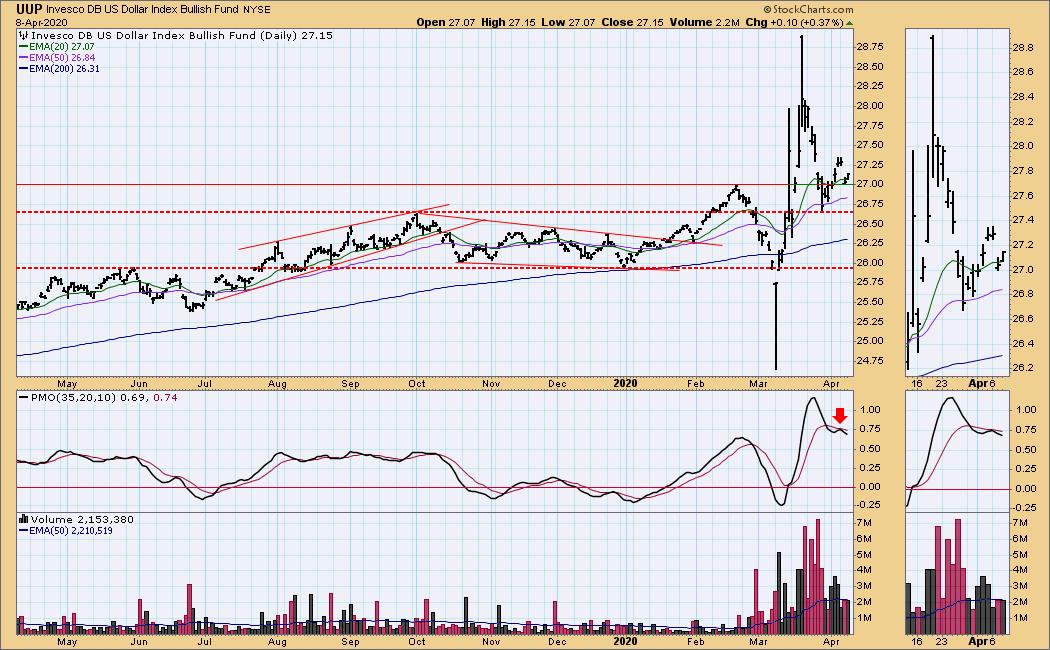The height and width of the screenshot is (650, 1050).
Task: Click the 27.50 price axis label
Action: coord(869,145)
